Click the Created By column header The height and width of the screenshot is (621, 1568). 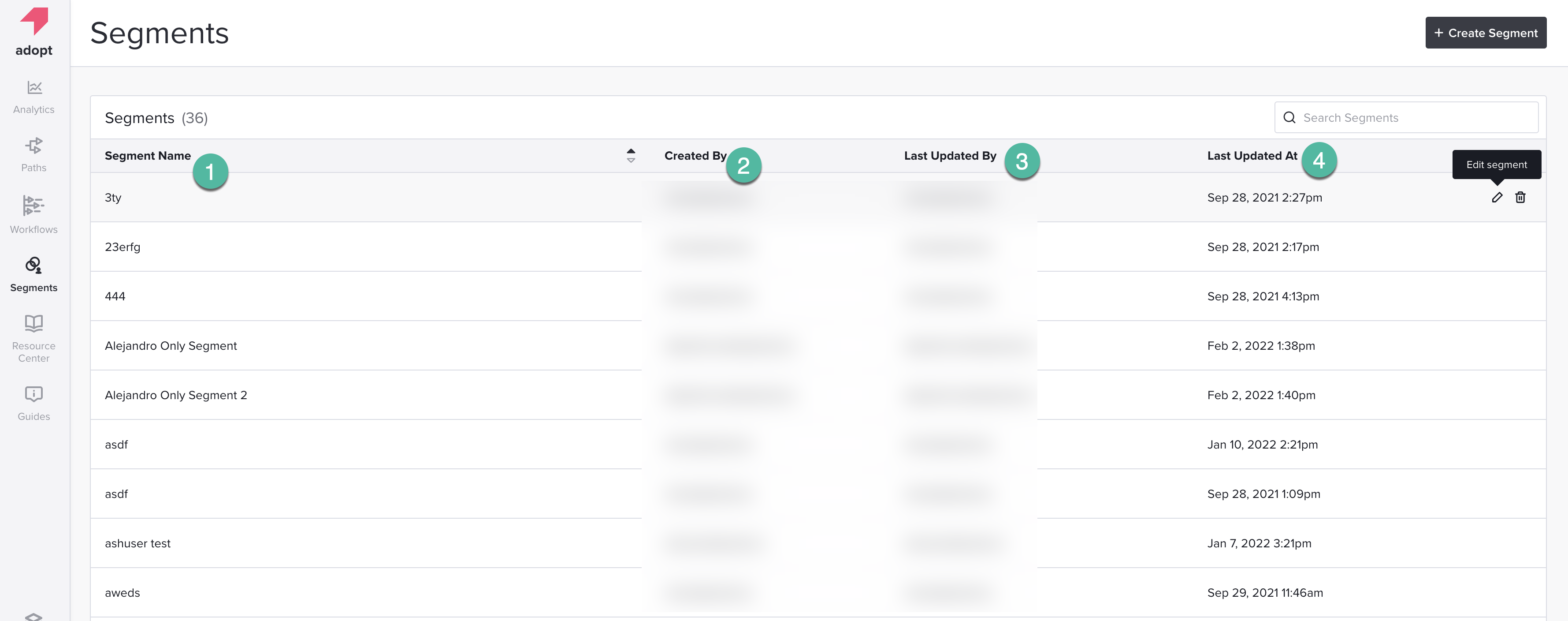coord(695,155)
